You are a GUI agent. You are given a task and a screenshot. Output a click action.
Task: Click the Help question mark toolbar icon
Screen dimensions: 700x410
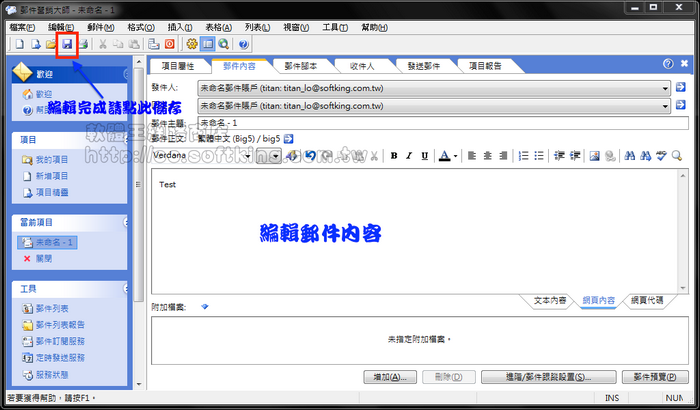244,45
